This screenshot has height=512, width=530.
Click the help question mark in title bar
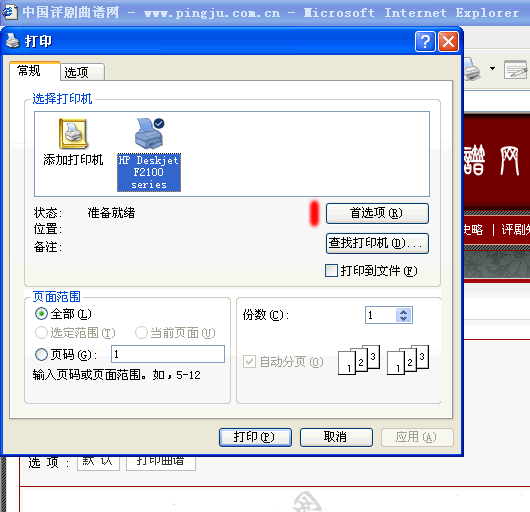[425, 42]
